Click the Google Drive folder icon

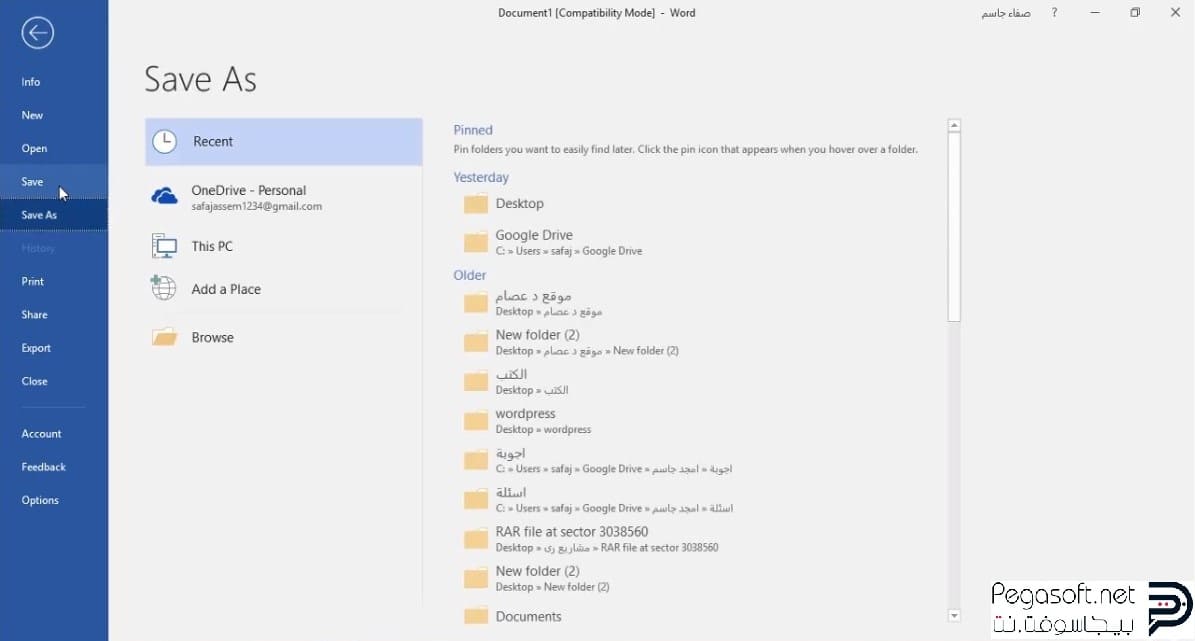[476, 242]
